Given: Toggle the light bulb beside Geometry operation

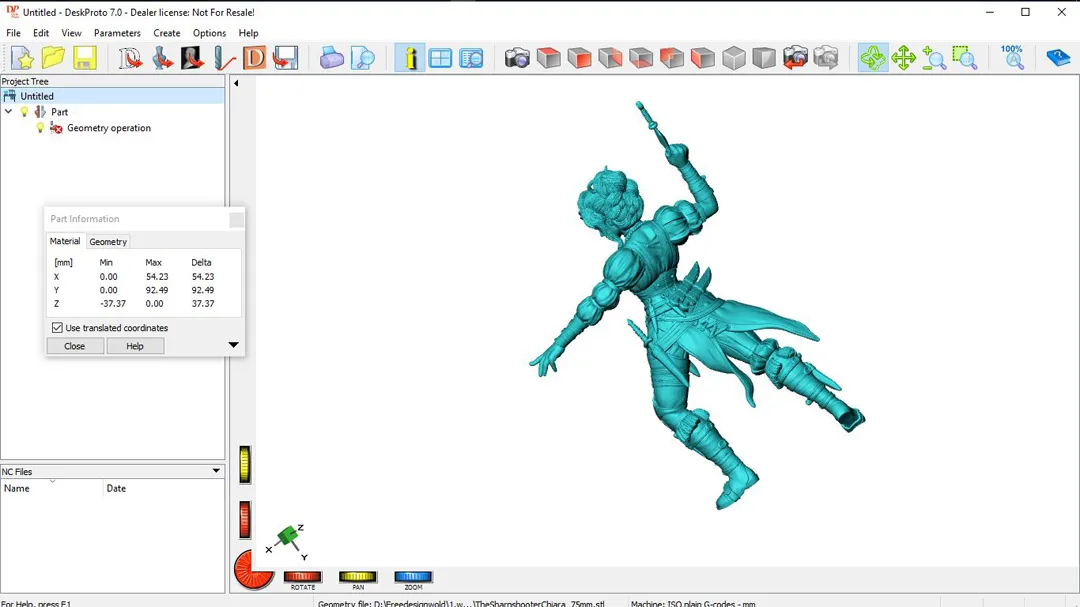Looking at the screenshot, I should [x=40, y=128].
